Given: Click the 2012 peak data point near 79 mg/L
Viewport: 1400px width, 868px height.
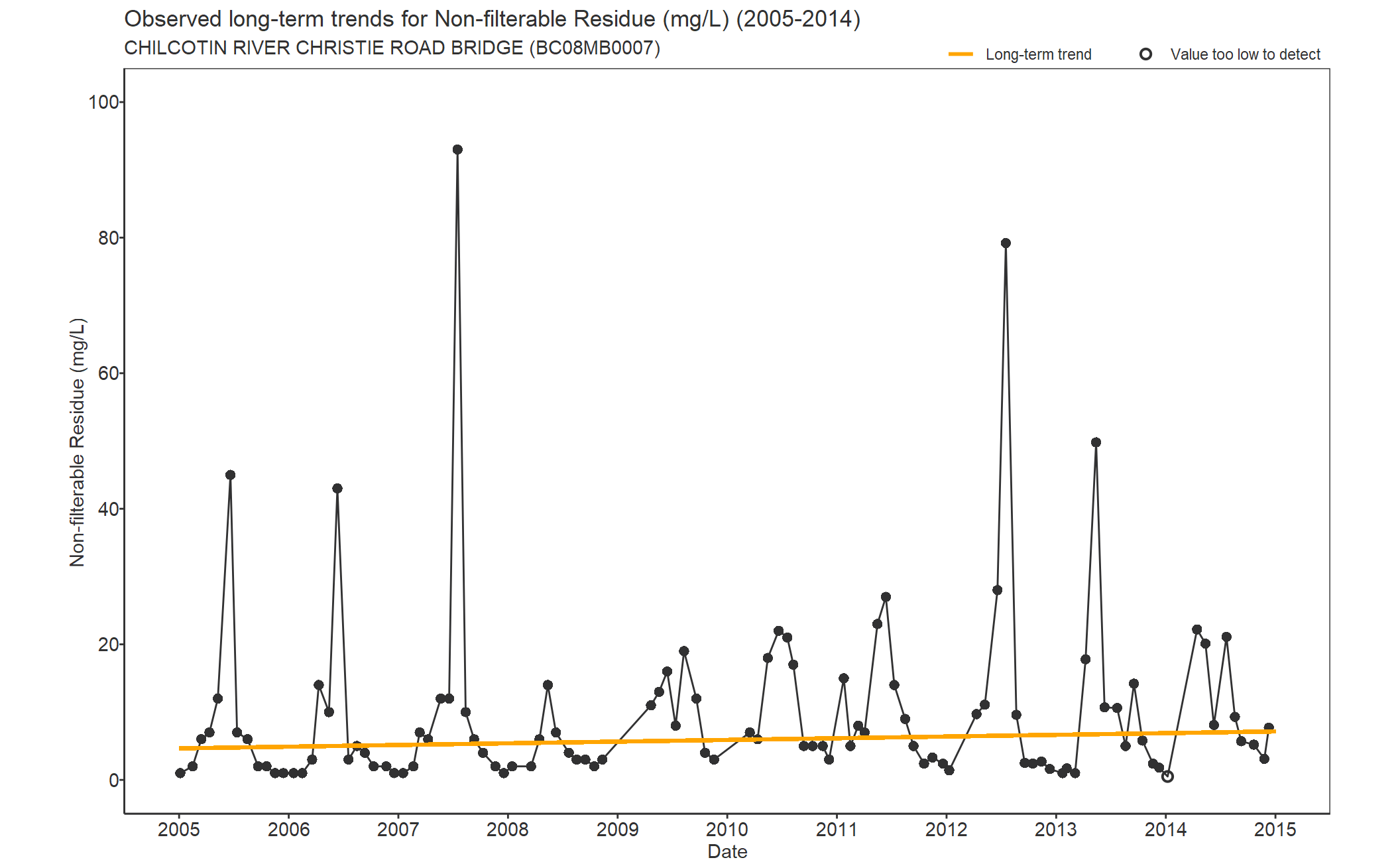Looking at the screenshot, I should coord(1006,243).
